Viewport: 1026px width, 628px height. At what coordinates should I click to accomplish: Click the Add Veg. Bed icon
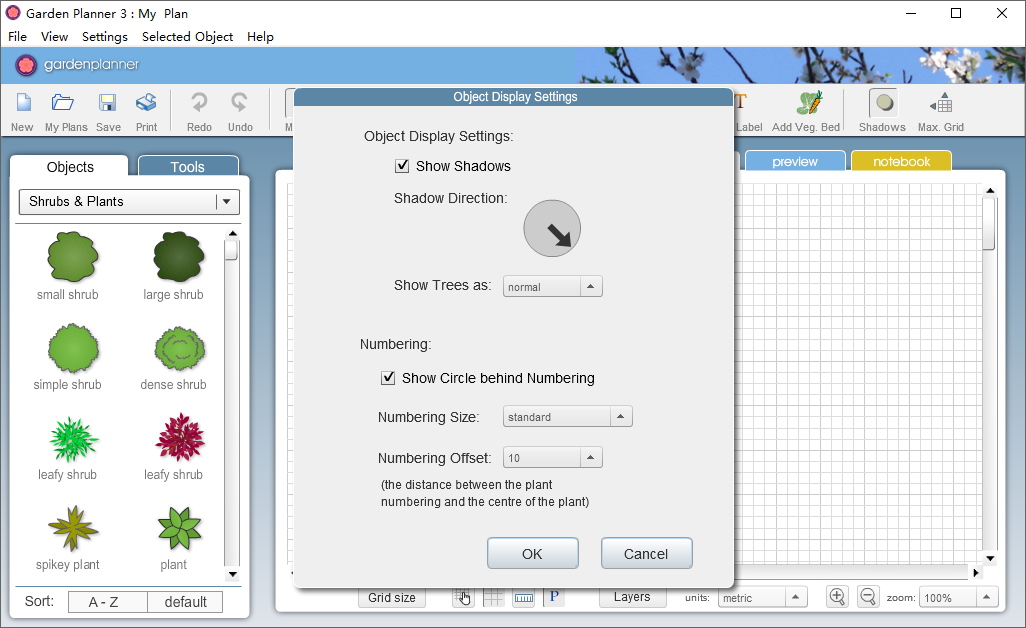[809, 103]
